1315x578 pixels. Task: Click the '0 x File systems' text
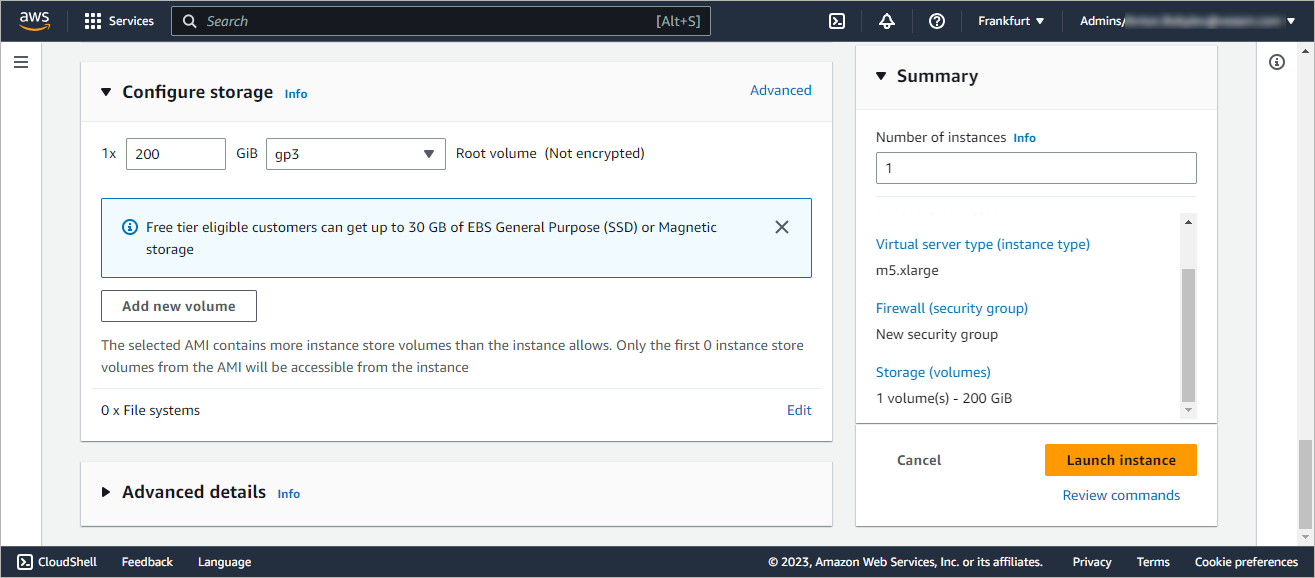150,410
